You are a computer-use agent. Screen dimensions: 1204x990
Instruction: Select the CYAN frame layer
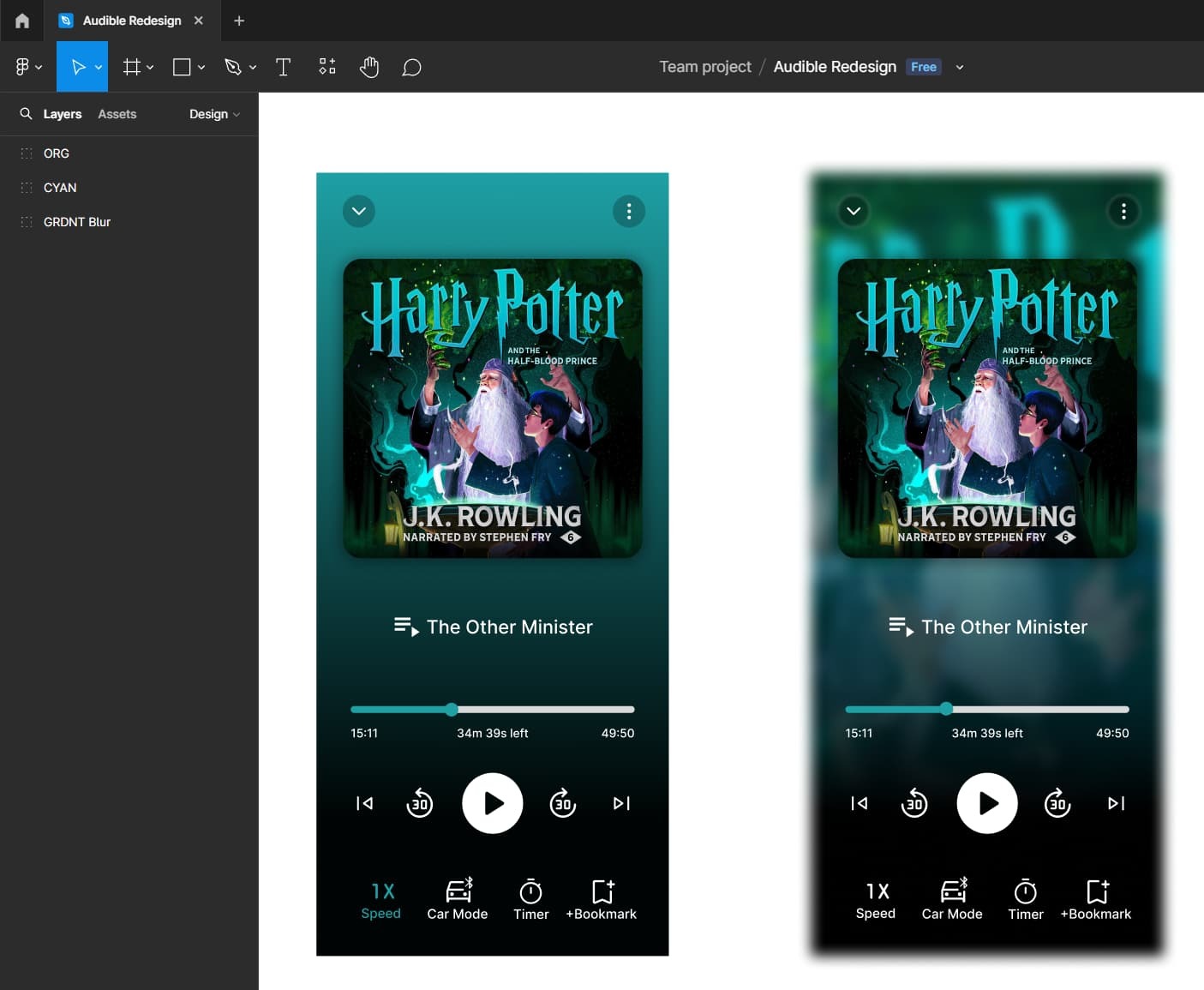[x=129, y=188]
